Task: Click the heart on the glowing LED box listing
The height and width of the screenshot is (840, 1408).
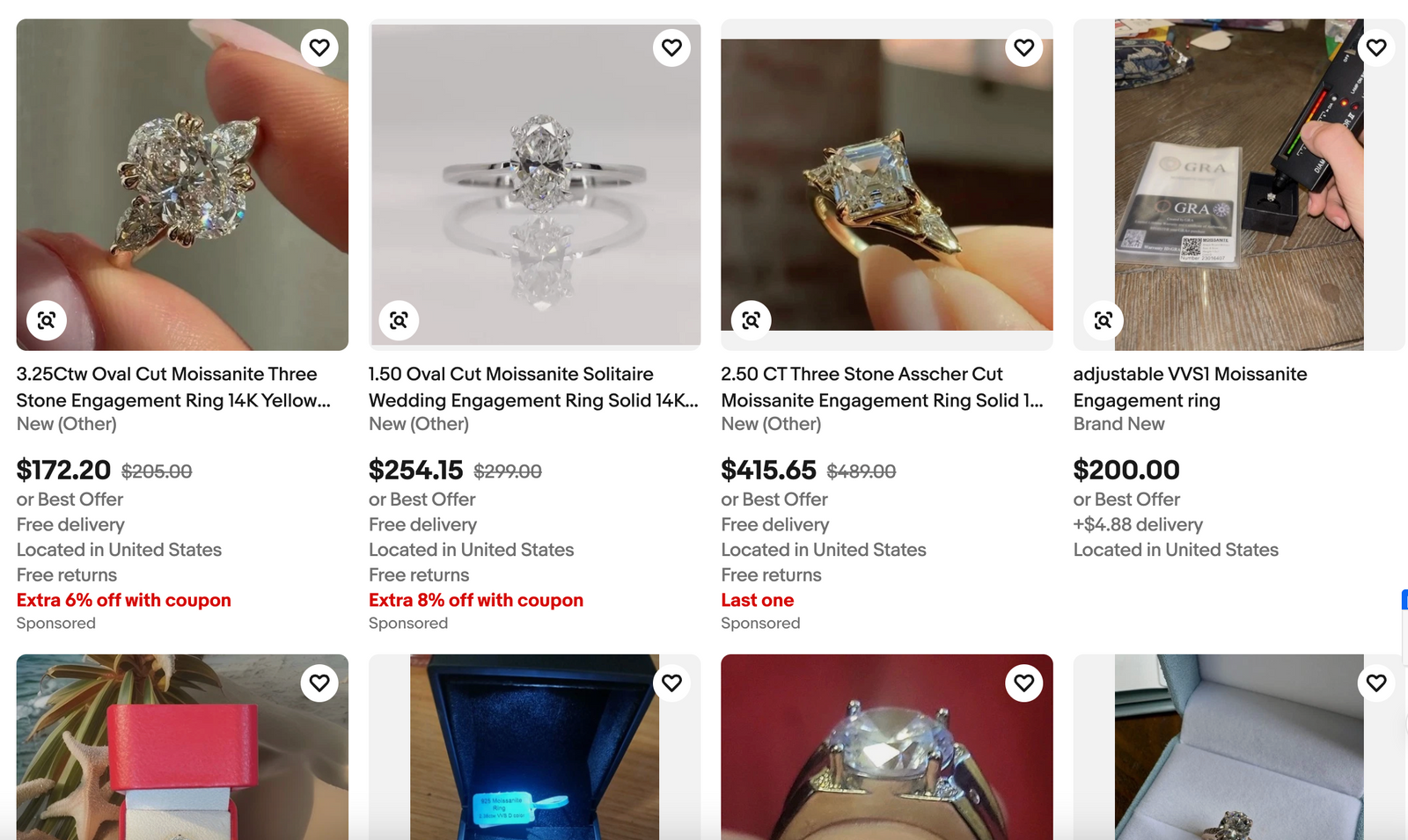Action: (x=671, y=683)
